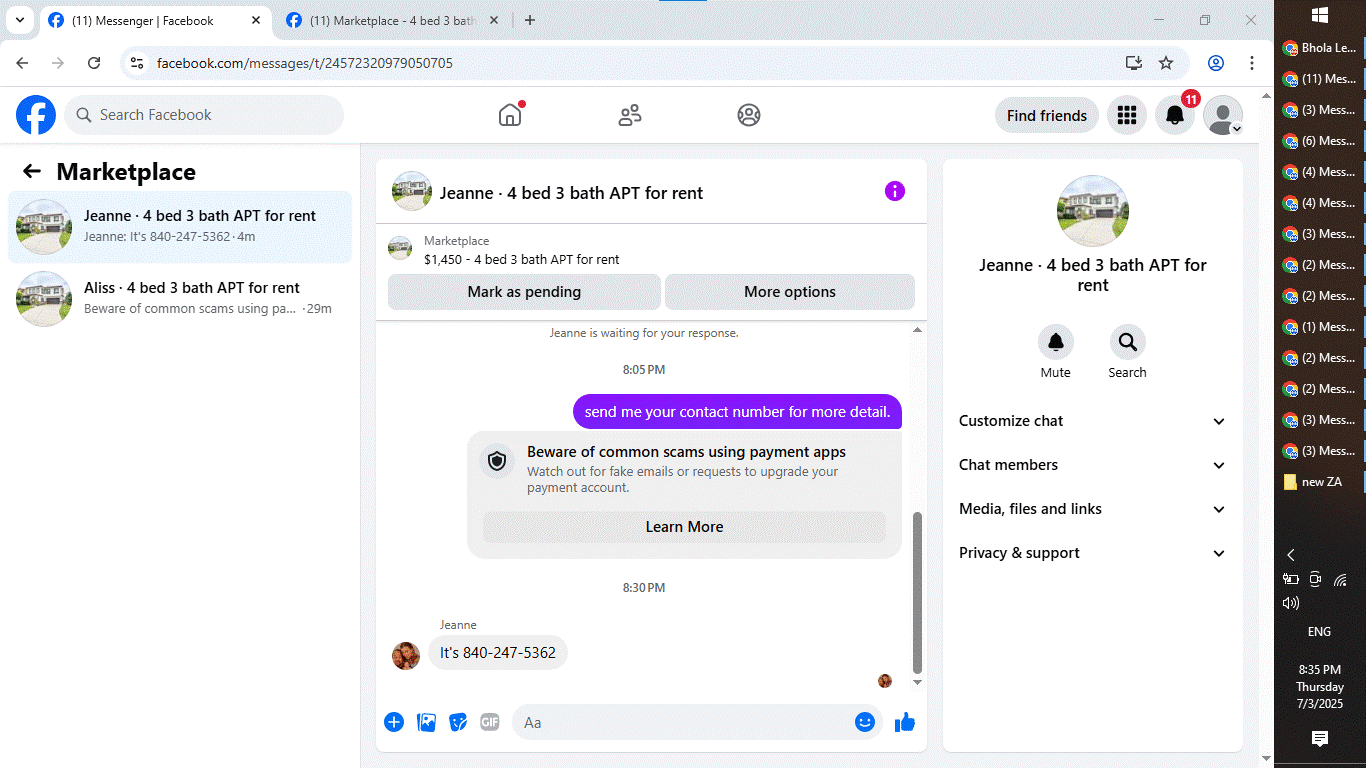Viewport: 1366px width, 768px height.
Task: Open the account profile avatar menu
Action: 1223,115
